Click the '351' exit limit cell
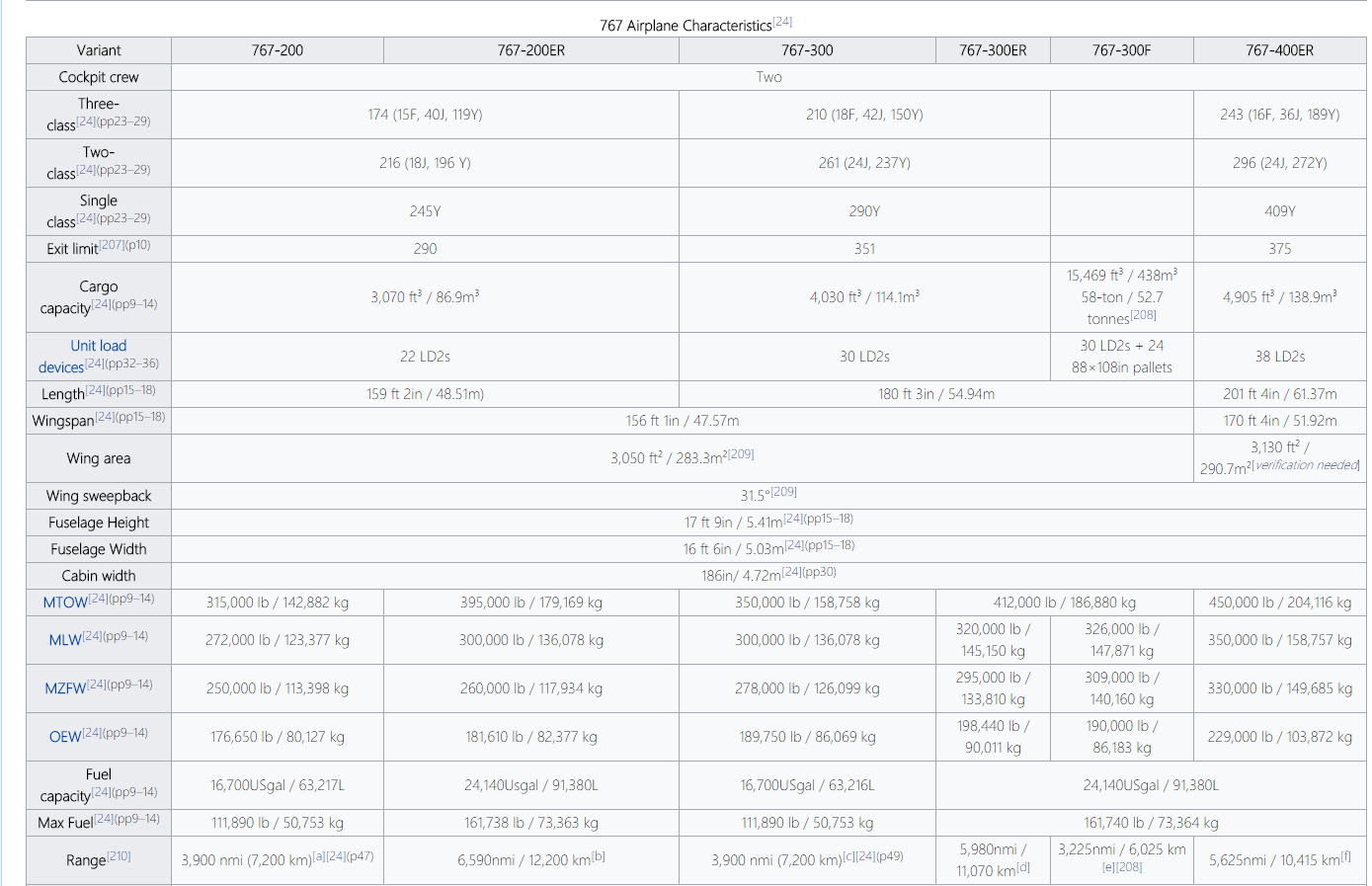1372x886 pixels. tap(864, 249)
